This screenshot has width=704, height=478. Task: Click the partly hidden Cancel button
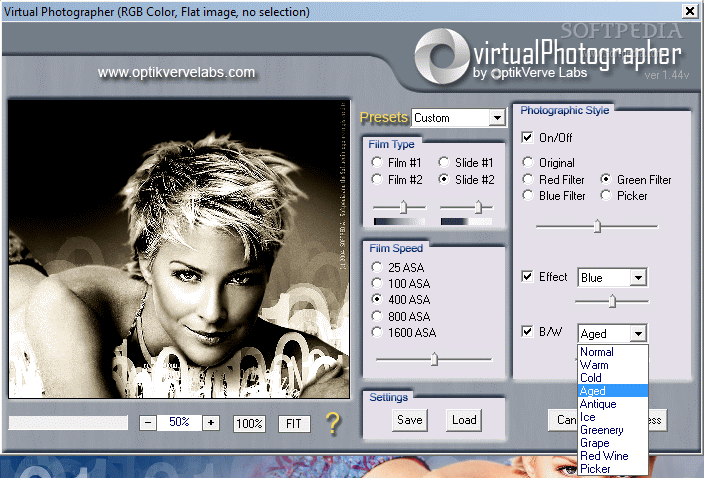click(x=563, y=420)
